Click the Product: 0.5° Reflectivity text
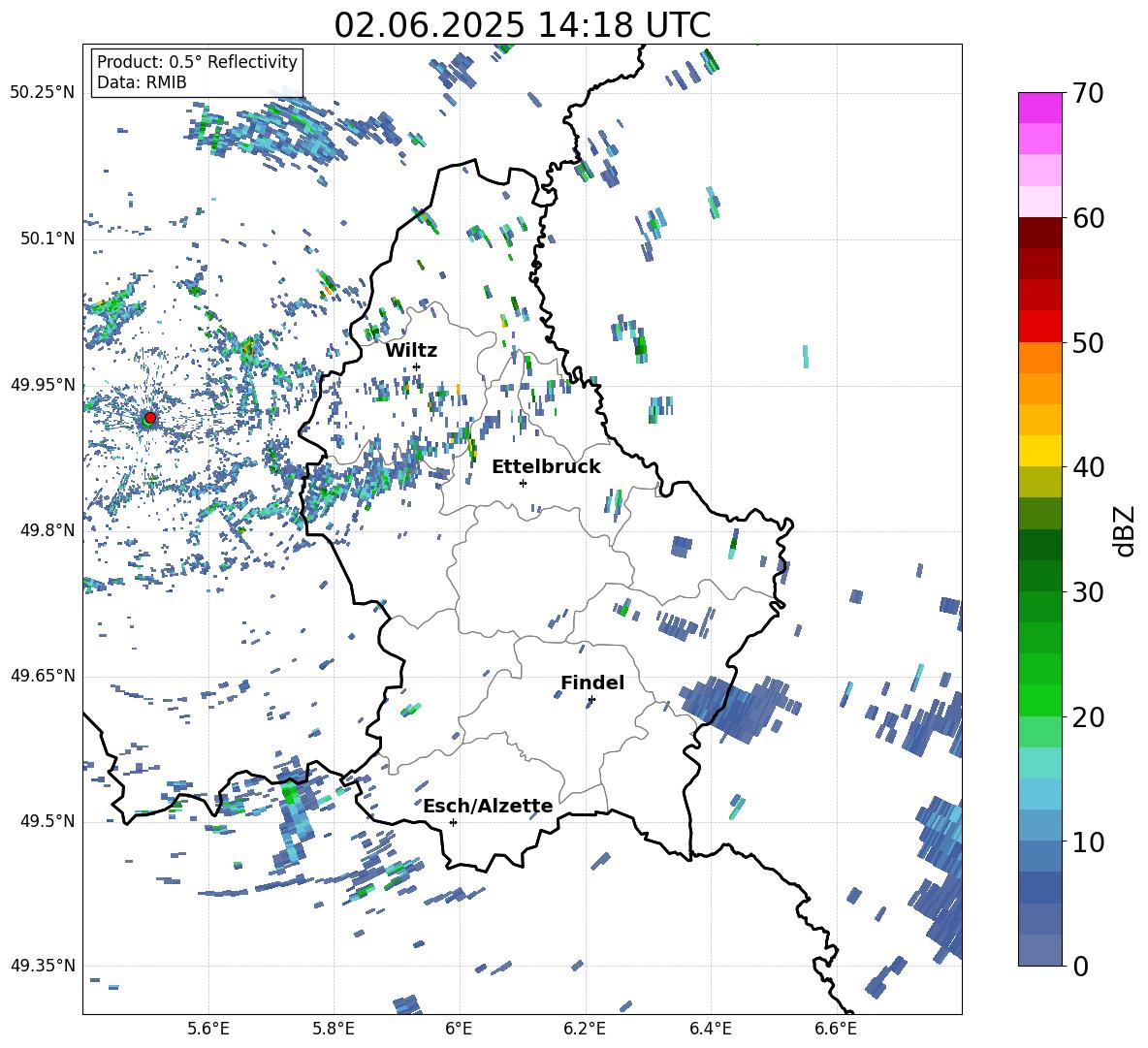The image size is (1148, 1048). point(197,61)
